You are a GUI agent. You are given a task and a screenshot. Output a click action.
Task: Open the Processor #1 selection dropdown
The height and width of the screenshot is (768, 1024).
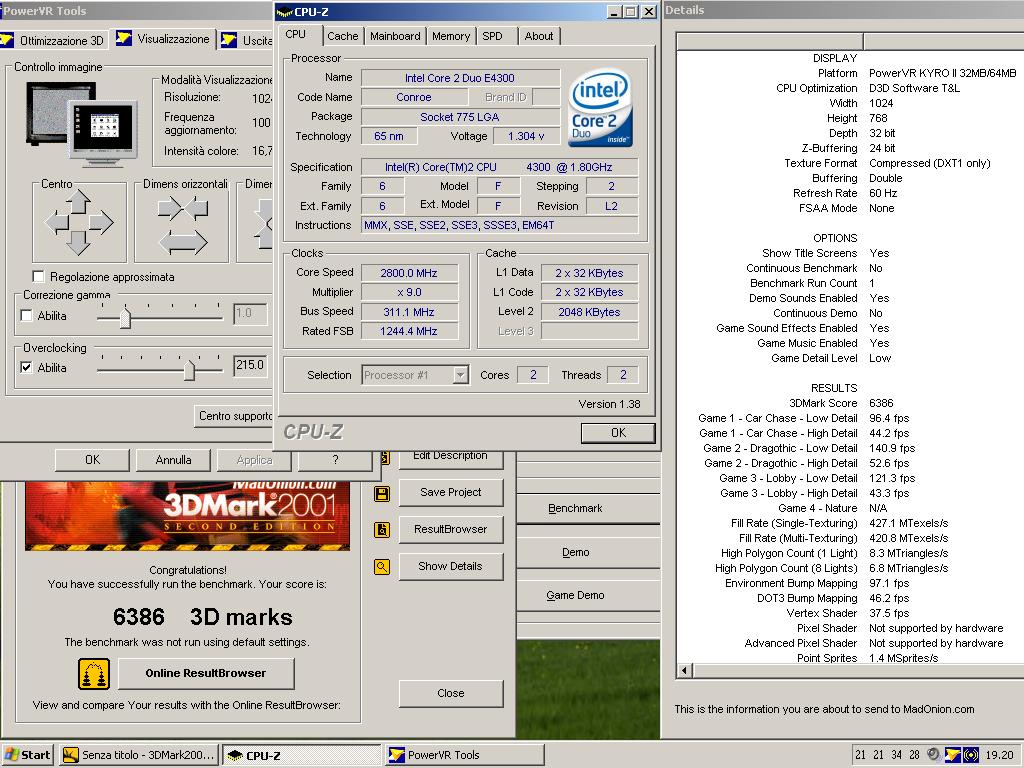(460, 375)
